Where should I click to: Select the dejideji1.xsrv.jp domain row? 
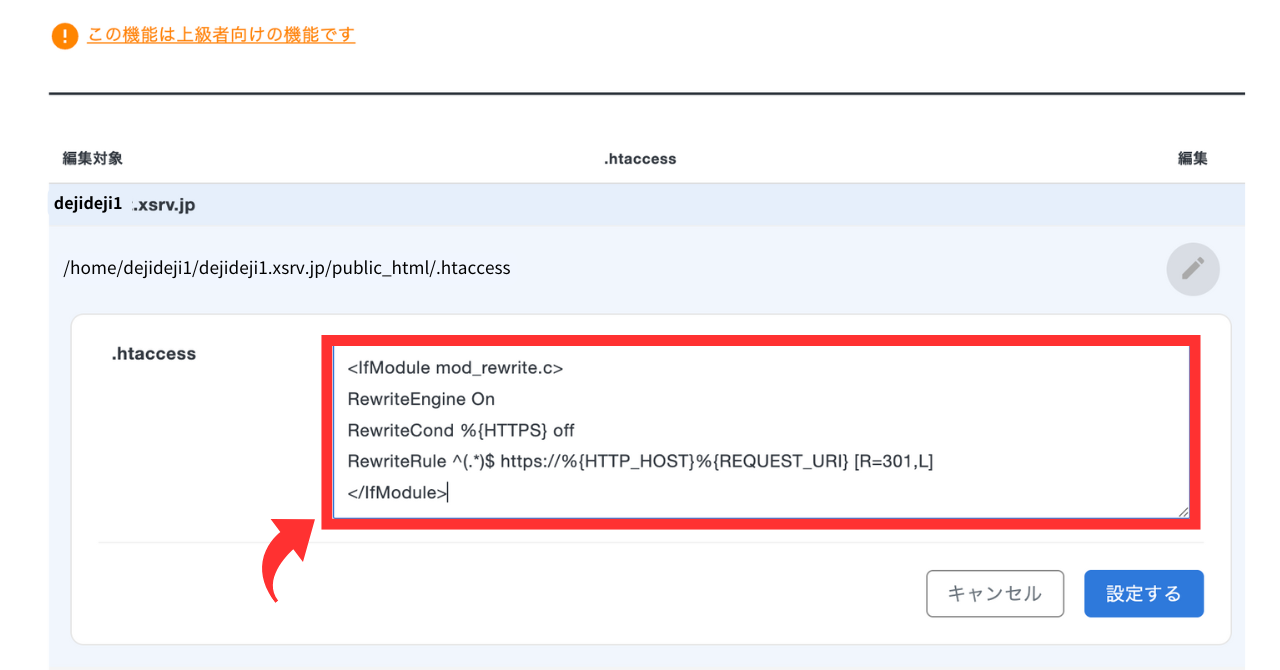[125, 204]
